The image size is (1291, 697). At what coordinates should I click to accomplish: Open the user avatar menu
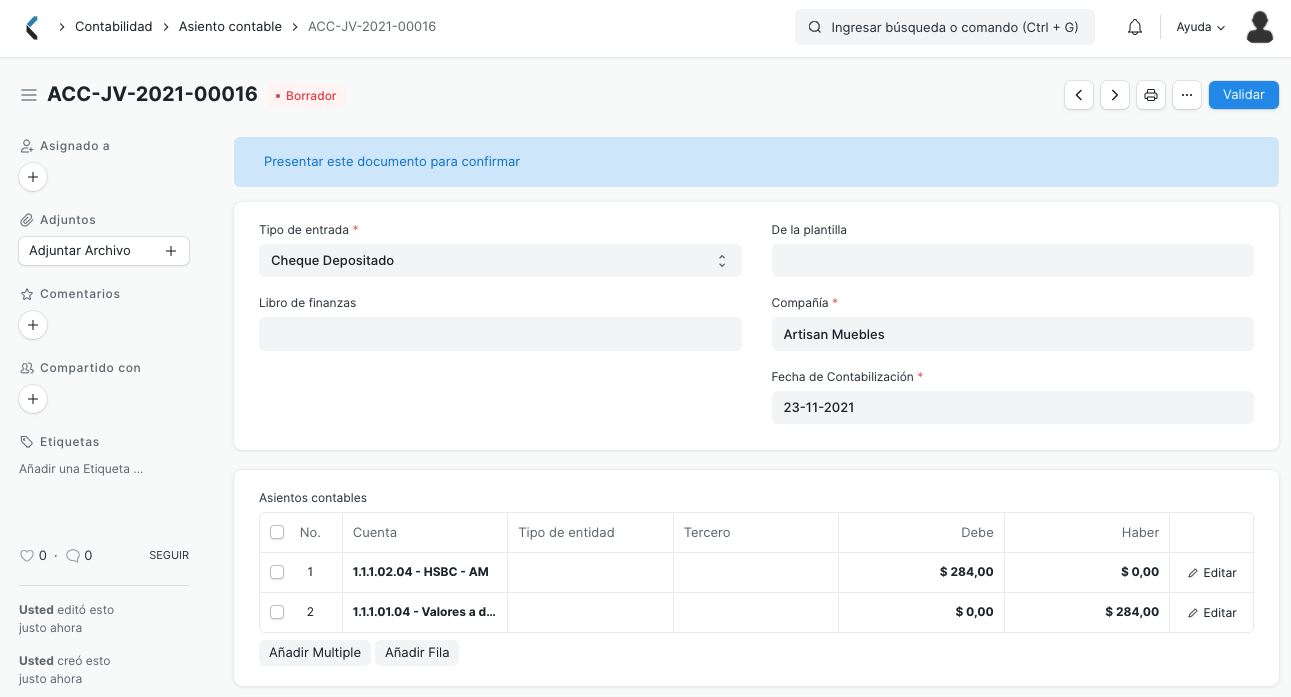coord(1260,27)
